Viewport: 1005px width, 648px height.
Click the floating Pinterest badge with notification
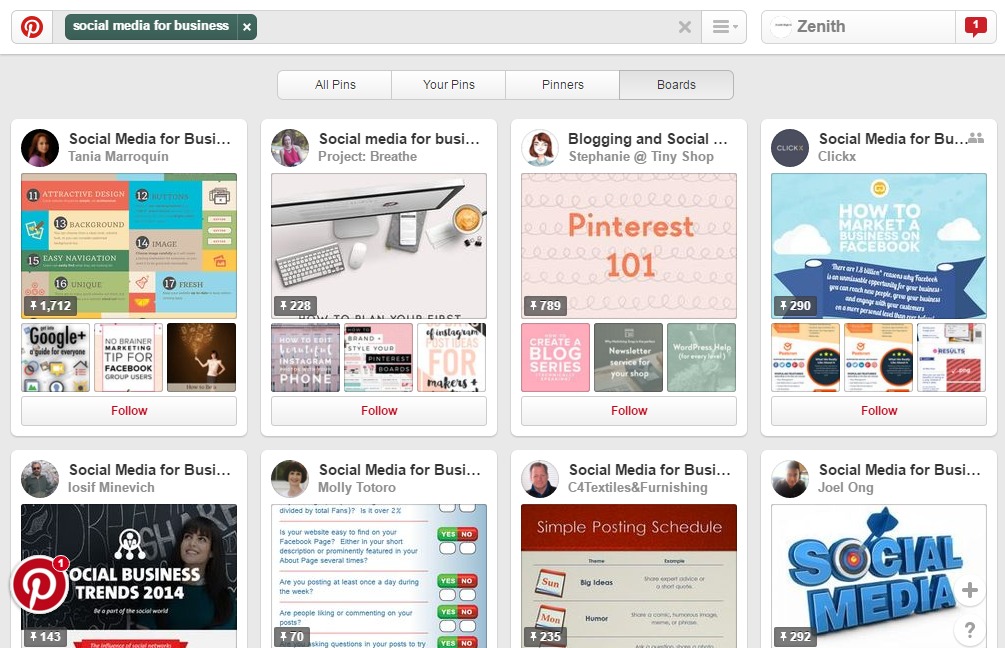tap(40, 584)
